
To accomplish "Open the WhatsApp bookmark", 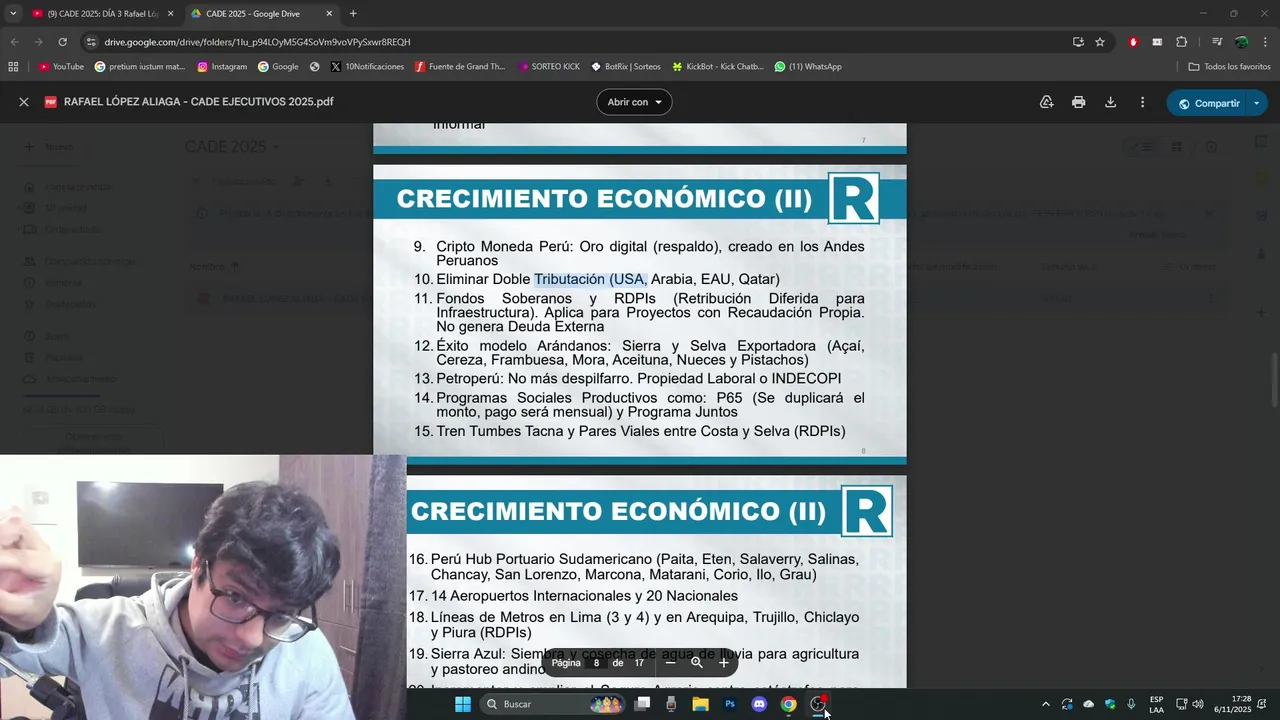I will tap(808, 67).
